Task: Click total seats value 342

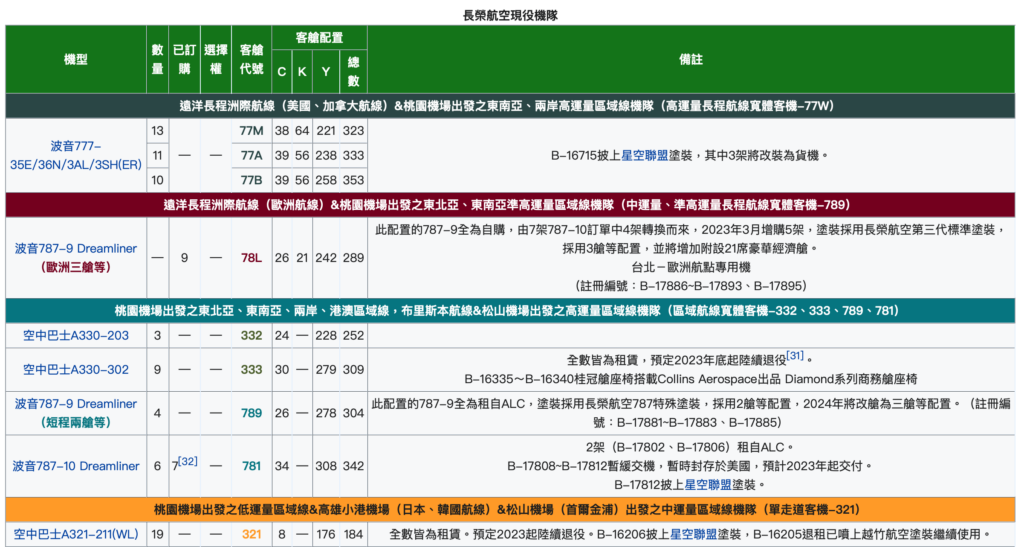Action: click(353, 466)
